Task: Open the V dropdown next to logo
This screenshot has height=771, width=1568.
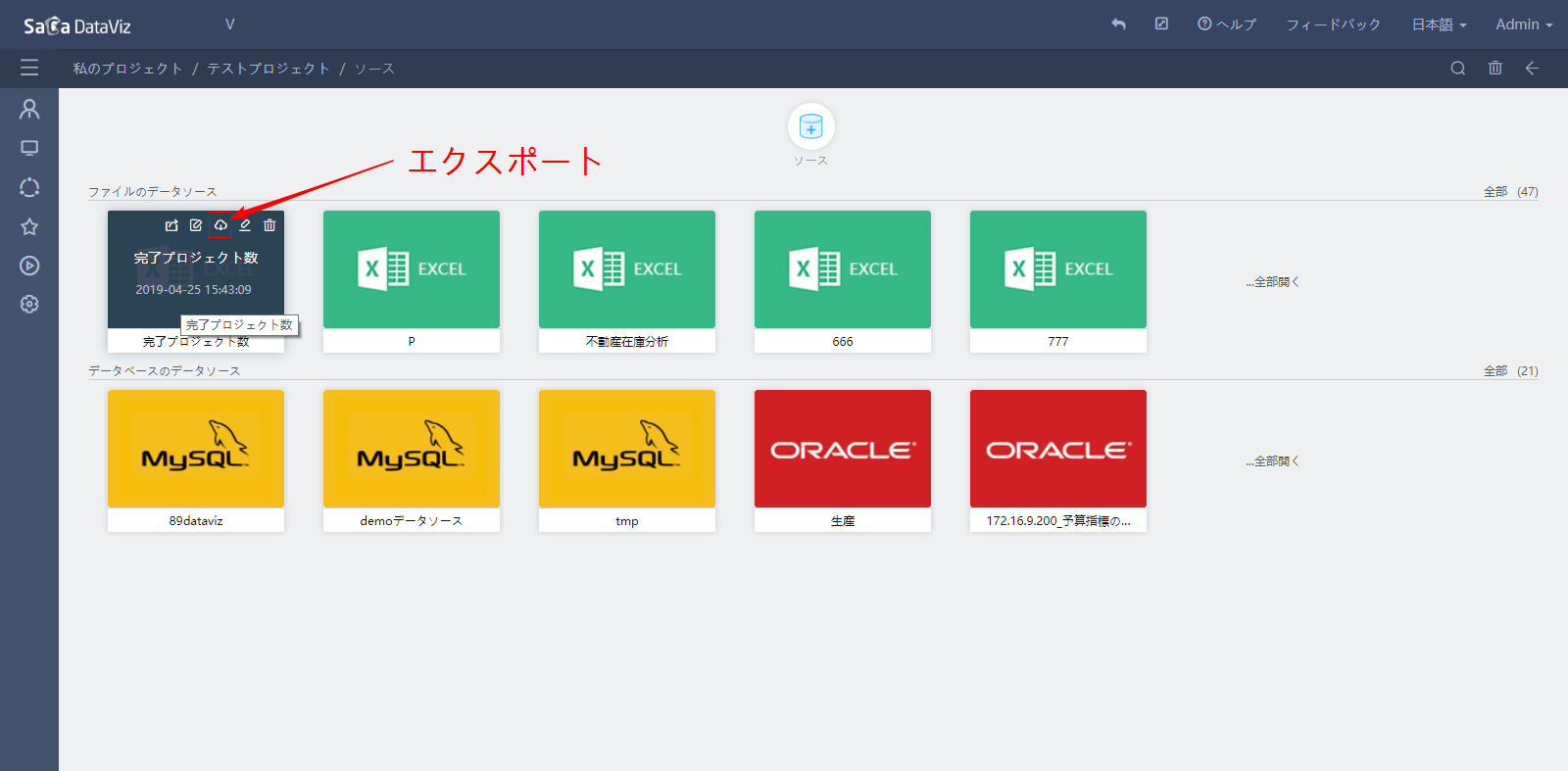Action: [229, 24]
